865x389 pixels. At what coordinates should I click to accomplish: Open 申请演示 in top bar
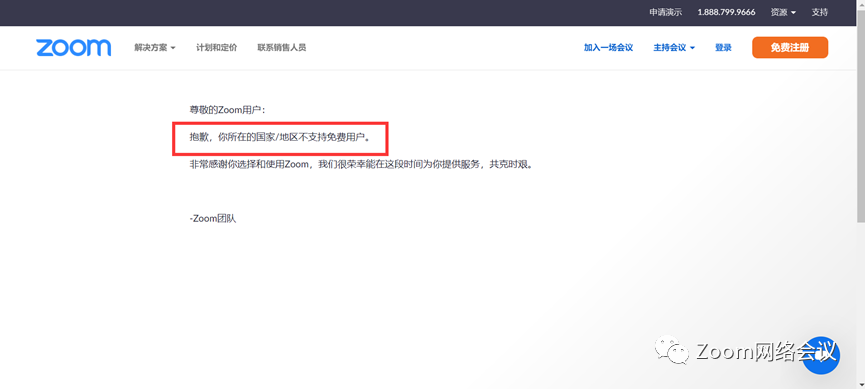(665, 12)
